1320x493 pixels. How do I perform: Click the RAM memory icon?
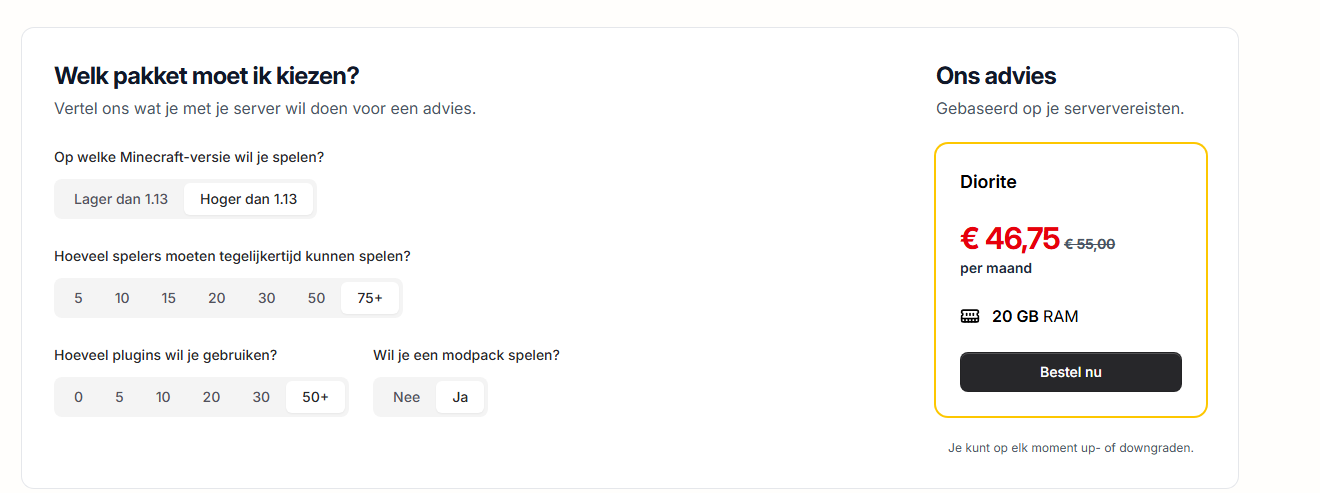(x=969, y=317)
